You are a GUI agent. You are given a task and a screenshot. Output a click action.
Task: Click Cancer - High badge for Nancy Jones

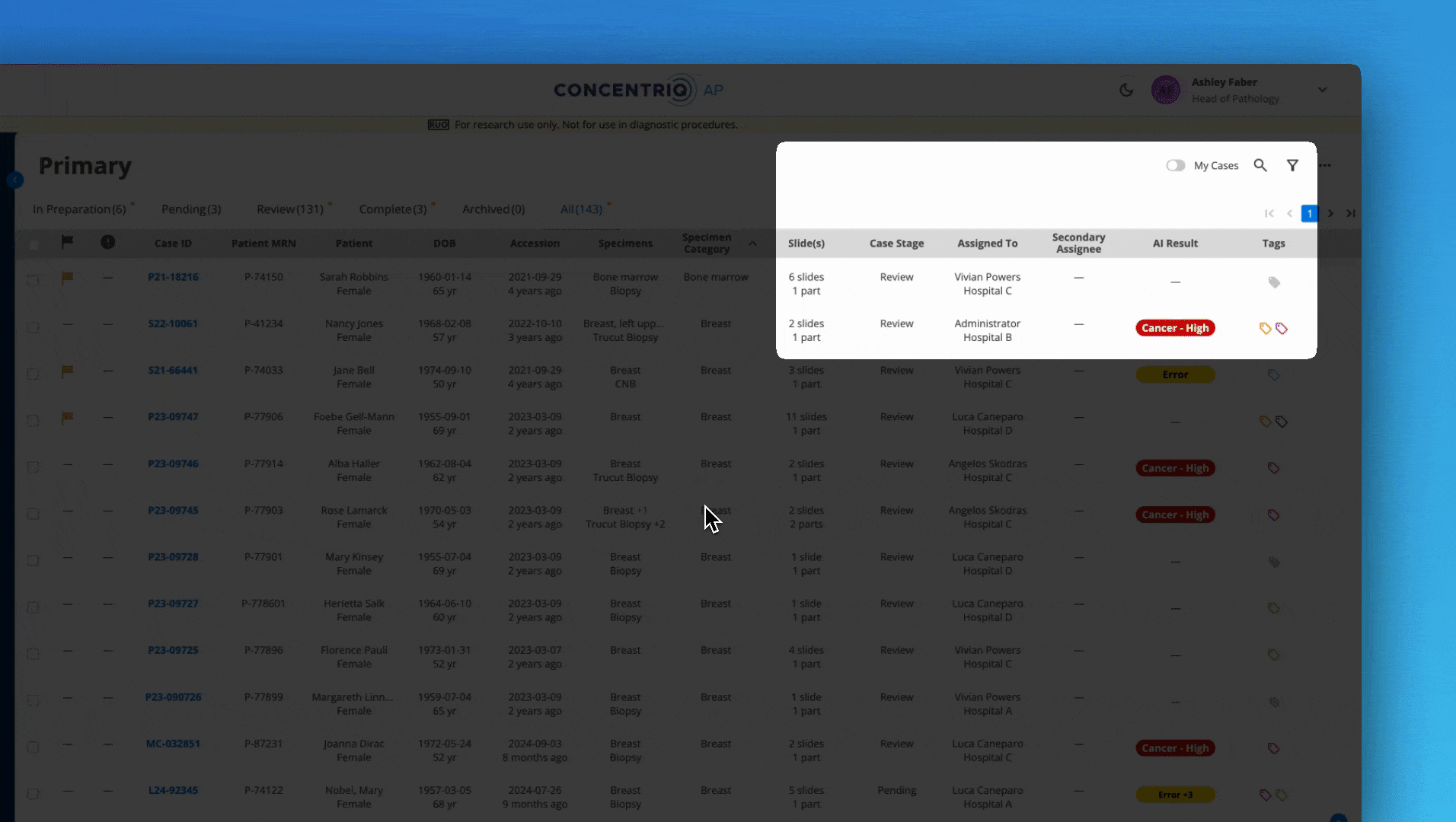pyautogui.click(x=1175, y=328)
